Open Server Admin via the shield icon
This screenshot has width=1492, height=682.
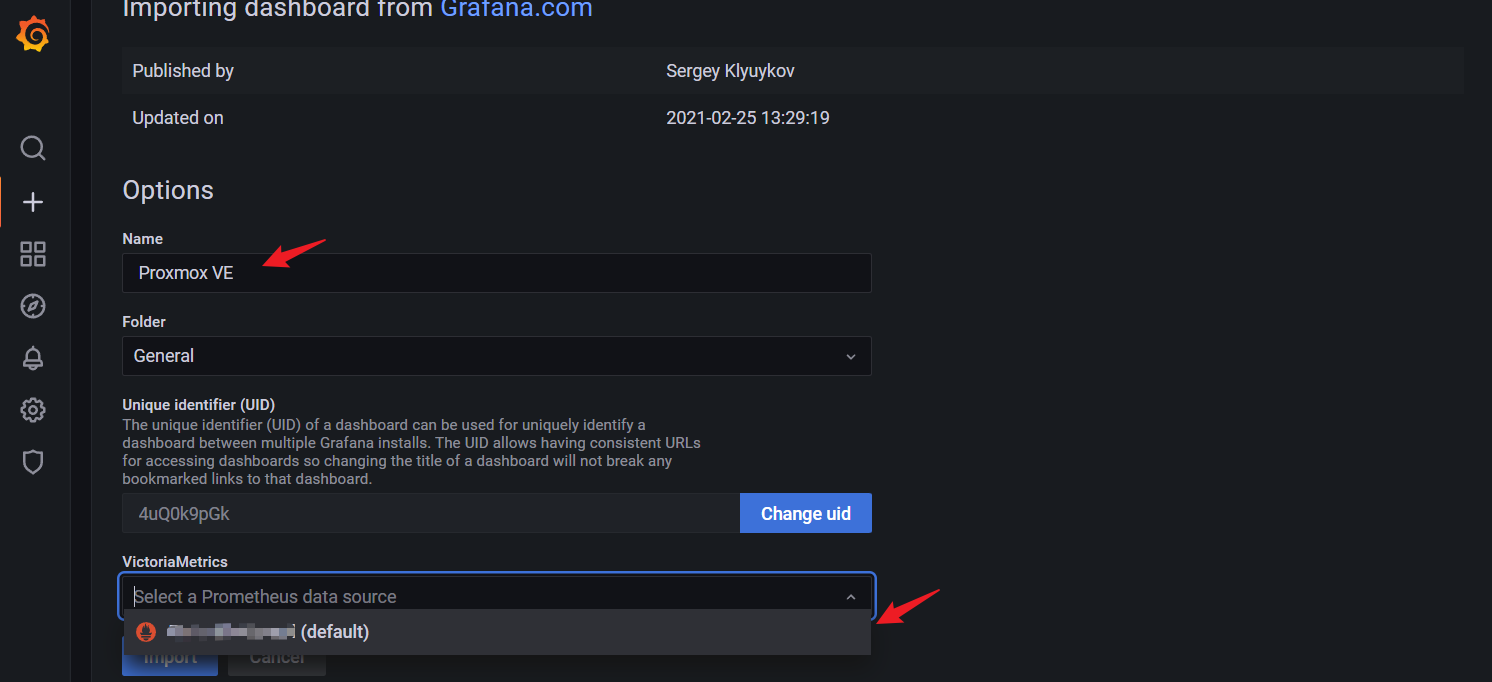[33, 462]
